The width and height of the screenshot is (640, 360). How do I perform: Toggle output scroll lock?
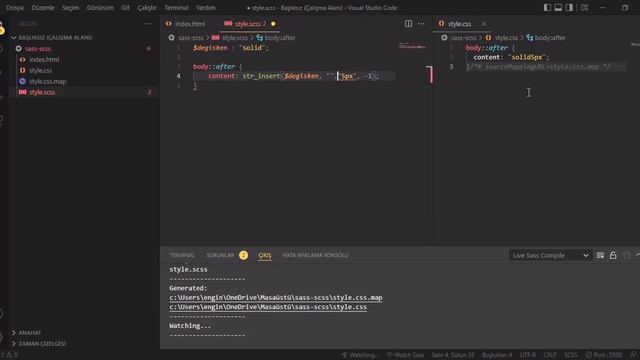tap(613, 255)
